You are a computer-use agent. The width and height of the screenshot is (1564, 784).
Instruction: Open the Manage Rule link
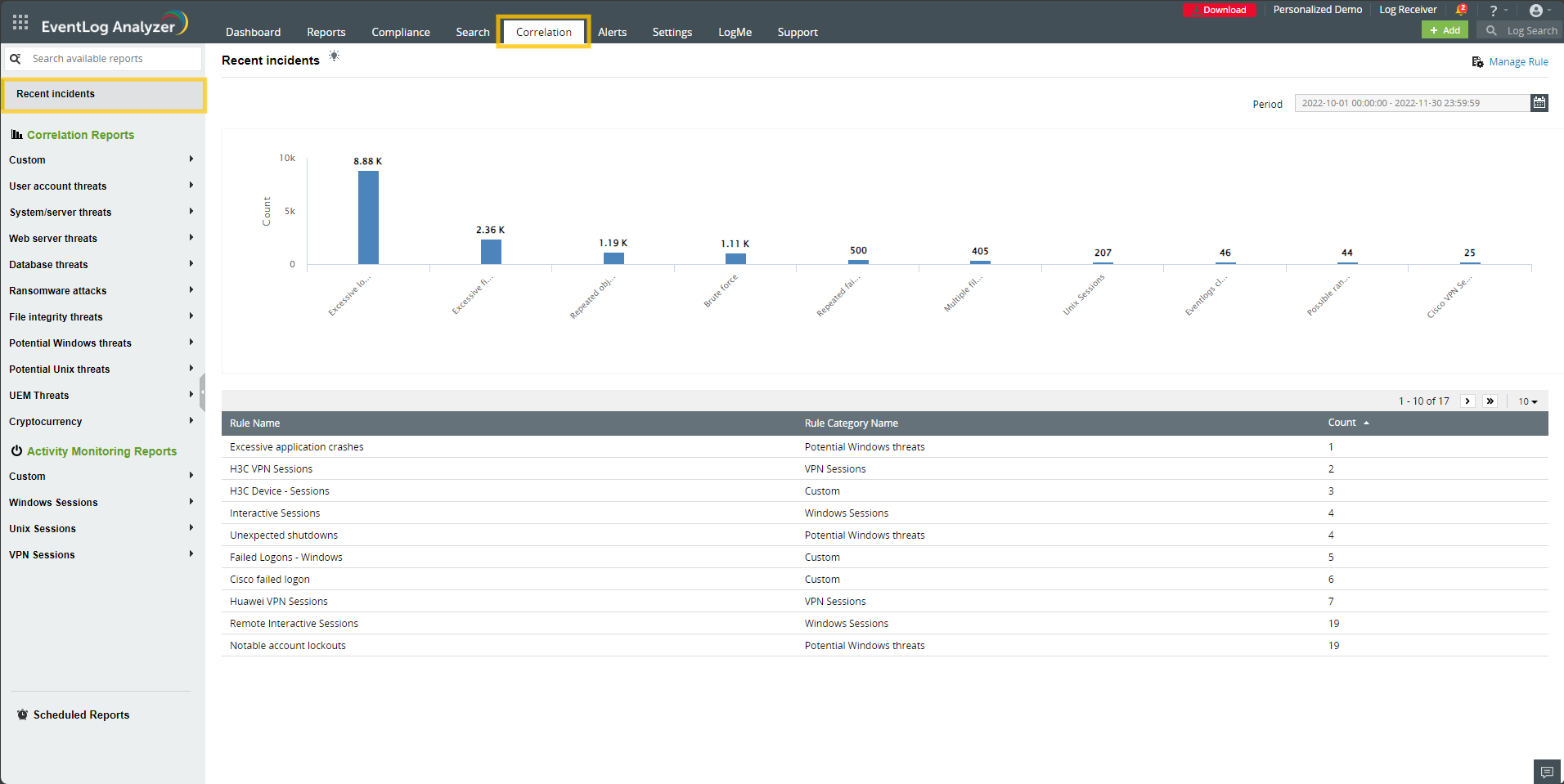(1510, 62)
